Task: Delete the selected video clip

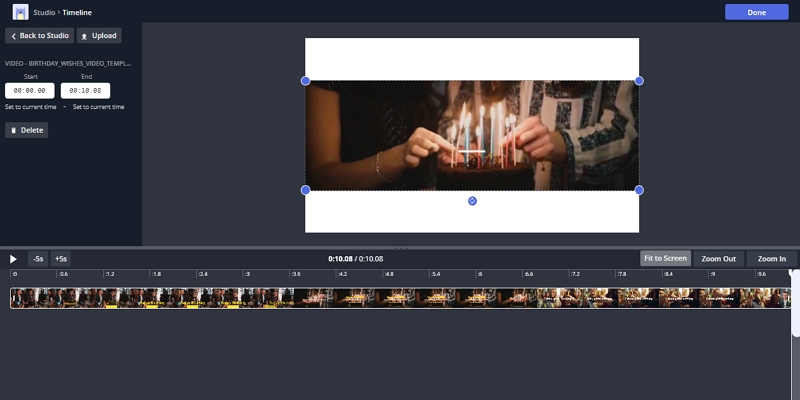Action: [27, 130]
